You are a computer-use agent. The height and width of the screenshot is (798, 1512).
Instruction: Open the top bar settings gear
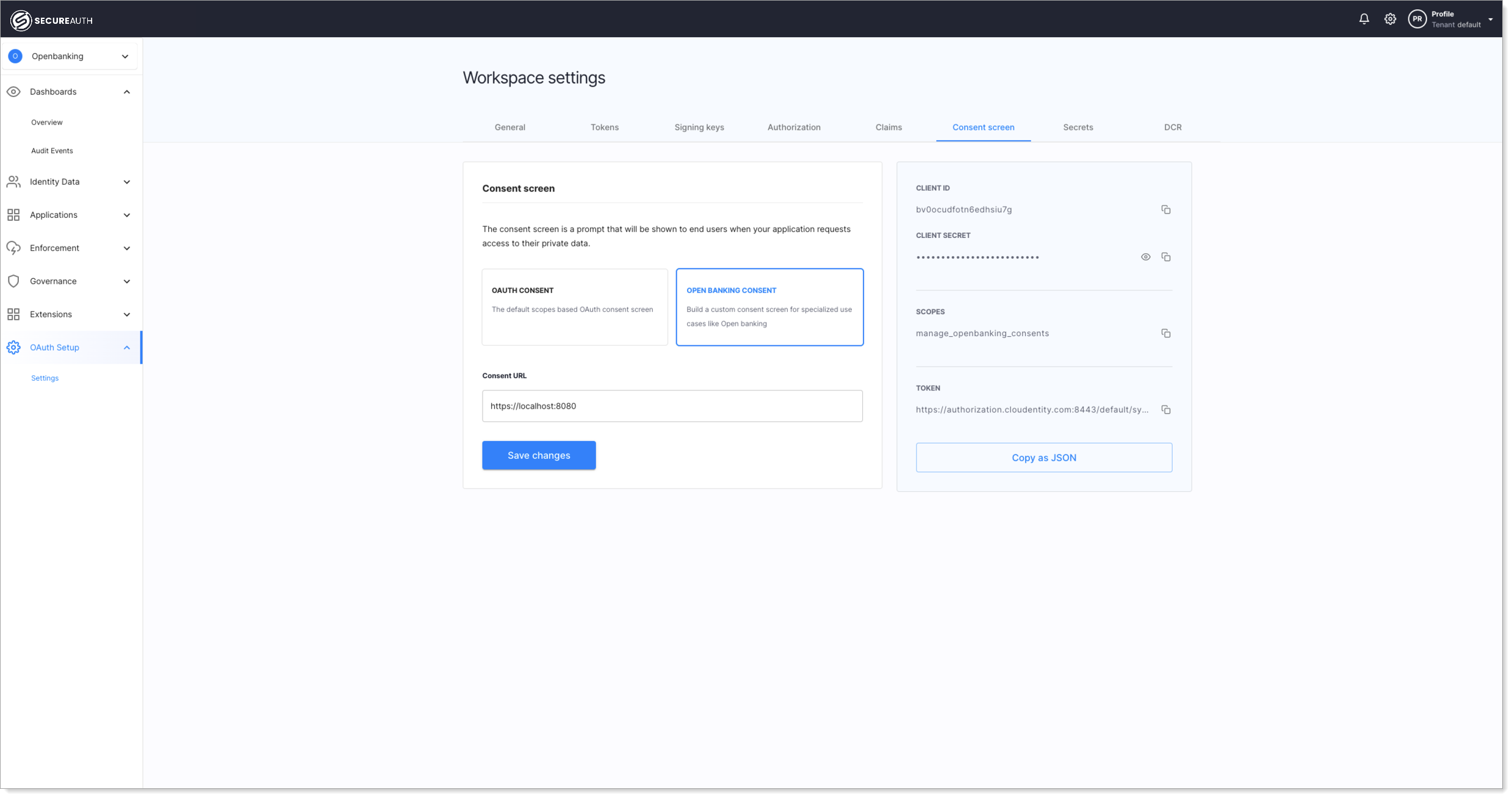pos(1390,19)
